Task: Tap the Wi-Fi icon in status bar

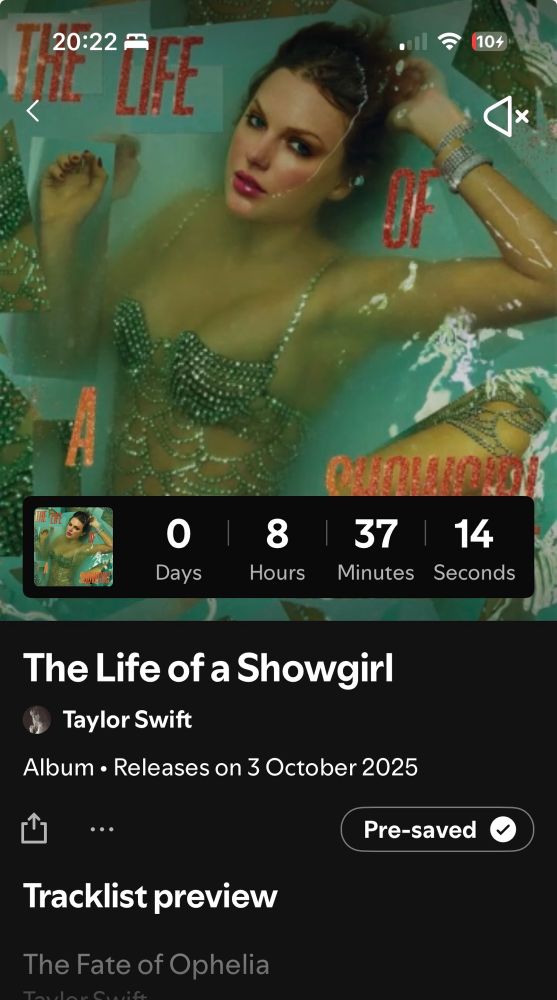Action: click(x=449, y=42)
